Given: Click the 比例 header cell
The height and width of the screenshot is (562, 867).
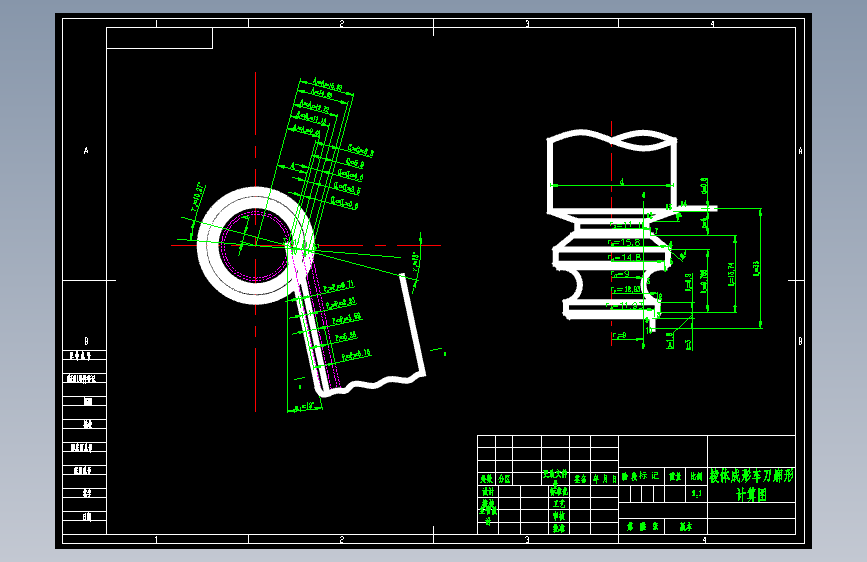Looking at the screenshot, I should 696,476.
